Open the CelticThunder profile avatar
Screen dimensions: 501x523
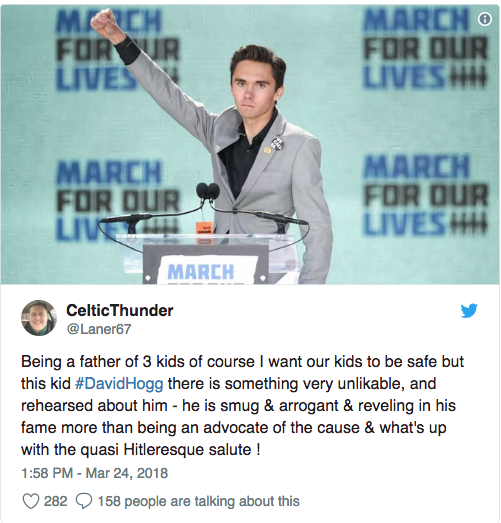tap(39, 318)
